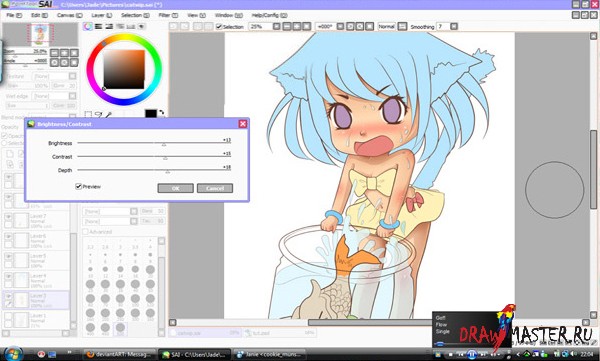
Task: Click the Deselect icon in toolbar
Action: 197,26
